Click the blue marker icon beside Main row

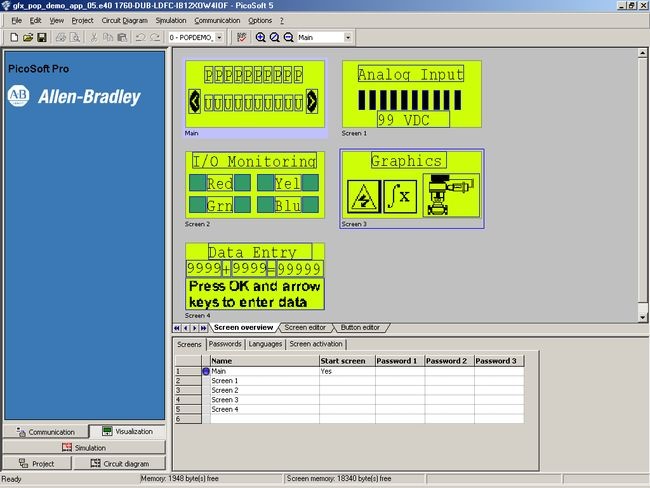pyautogui.click(x=206, y=371)
